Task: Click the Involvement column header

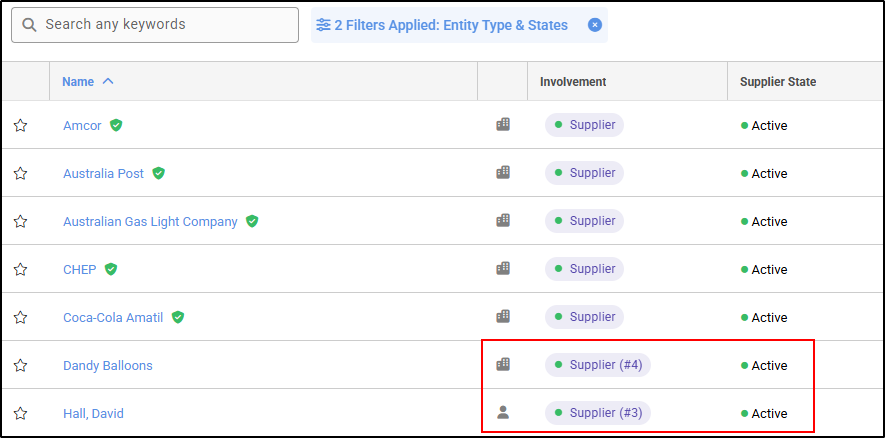Action: 573,82
